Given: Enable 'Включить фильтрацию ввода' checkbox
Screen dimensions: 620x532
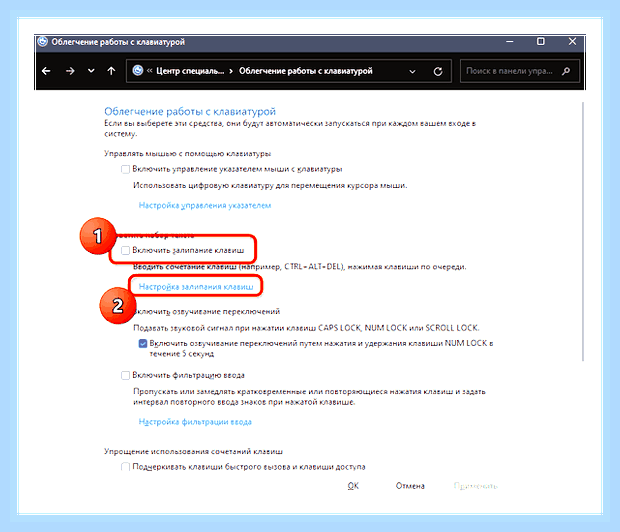Looking at the screenshot, I should [125, 375].
